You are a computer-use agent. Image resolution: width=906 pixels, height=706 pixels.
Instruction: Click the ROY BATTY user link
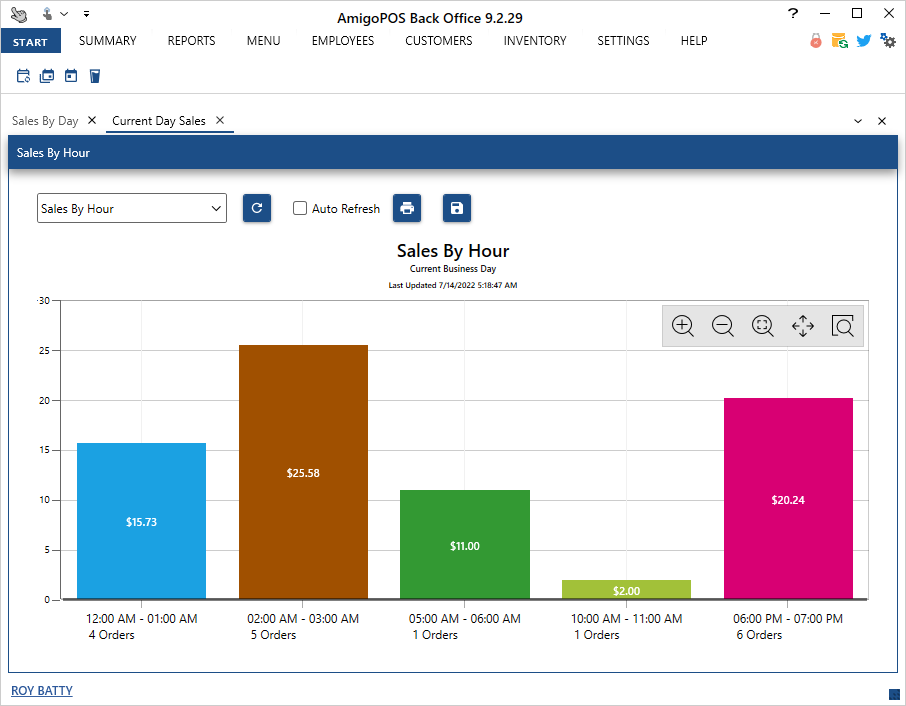coord(42,691)
